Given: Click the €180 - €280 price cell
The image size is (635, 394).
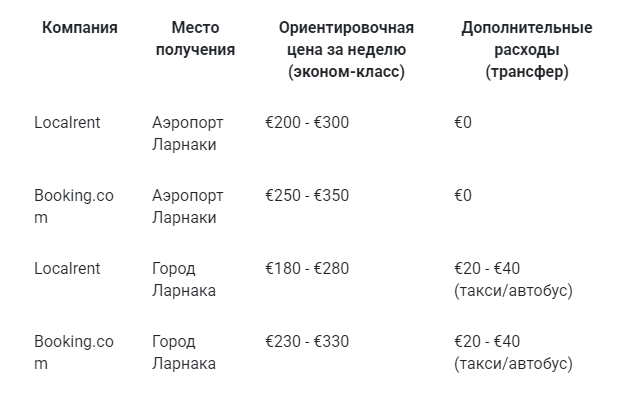Looking at the screenshot, I should [x=307, y=268].
